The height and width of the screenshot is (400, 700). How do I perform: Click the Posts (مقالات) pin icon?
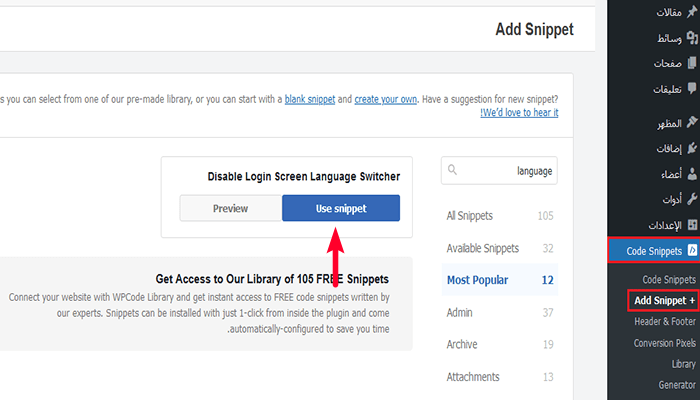[x=692, y=12]
